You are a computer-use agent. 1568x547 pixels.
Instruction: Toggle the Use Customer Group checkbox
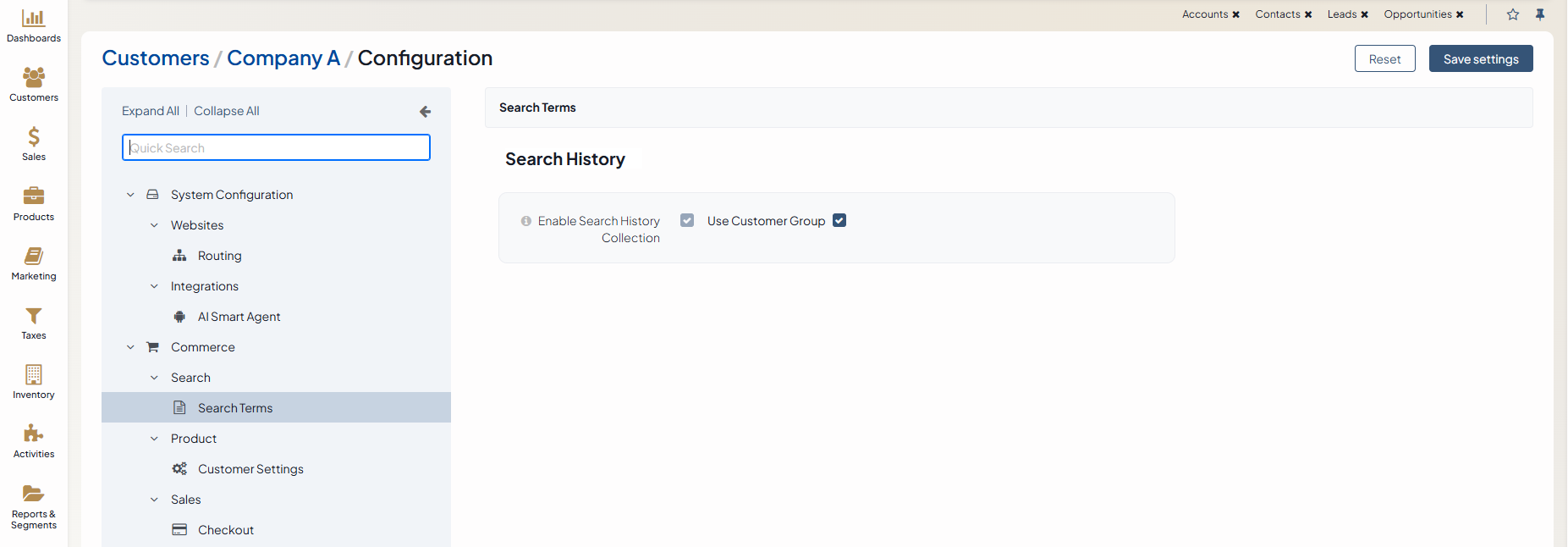point(839,220)
